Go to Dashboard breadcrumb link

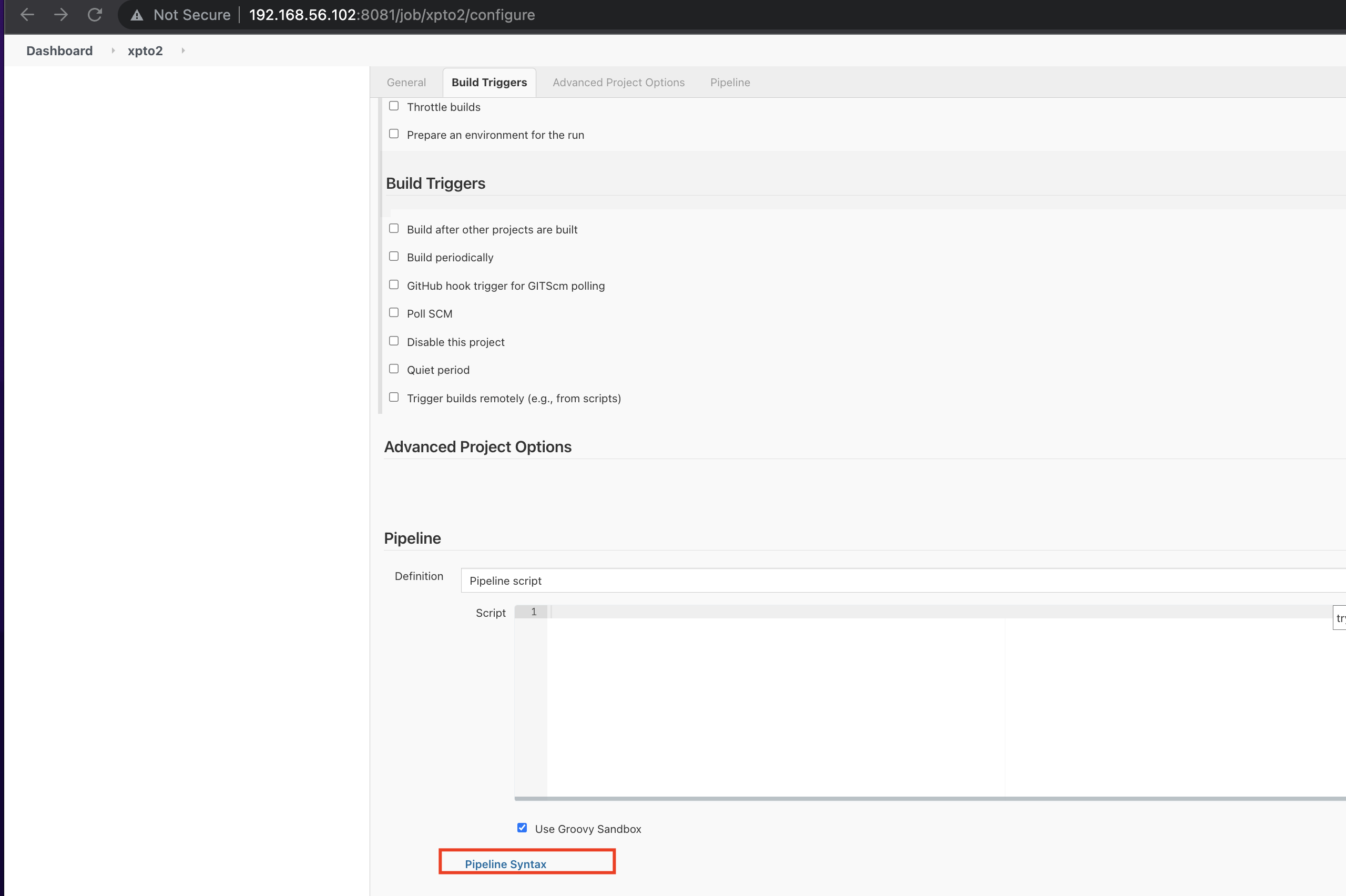59,51
